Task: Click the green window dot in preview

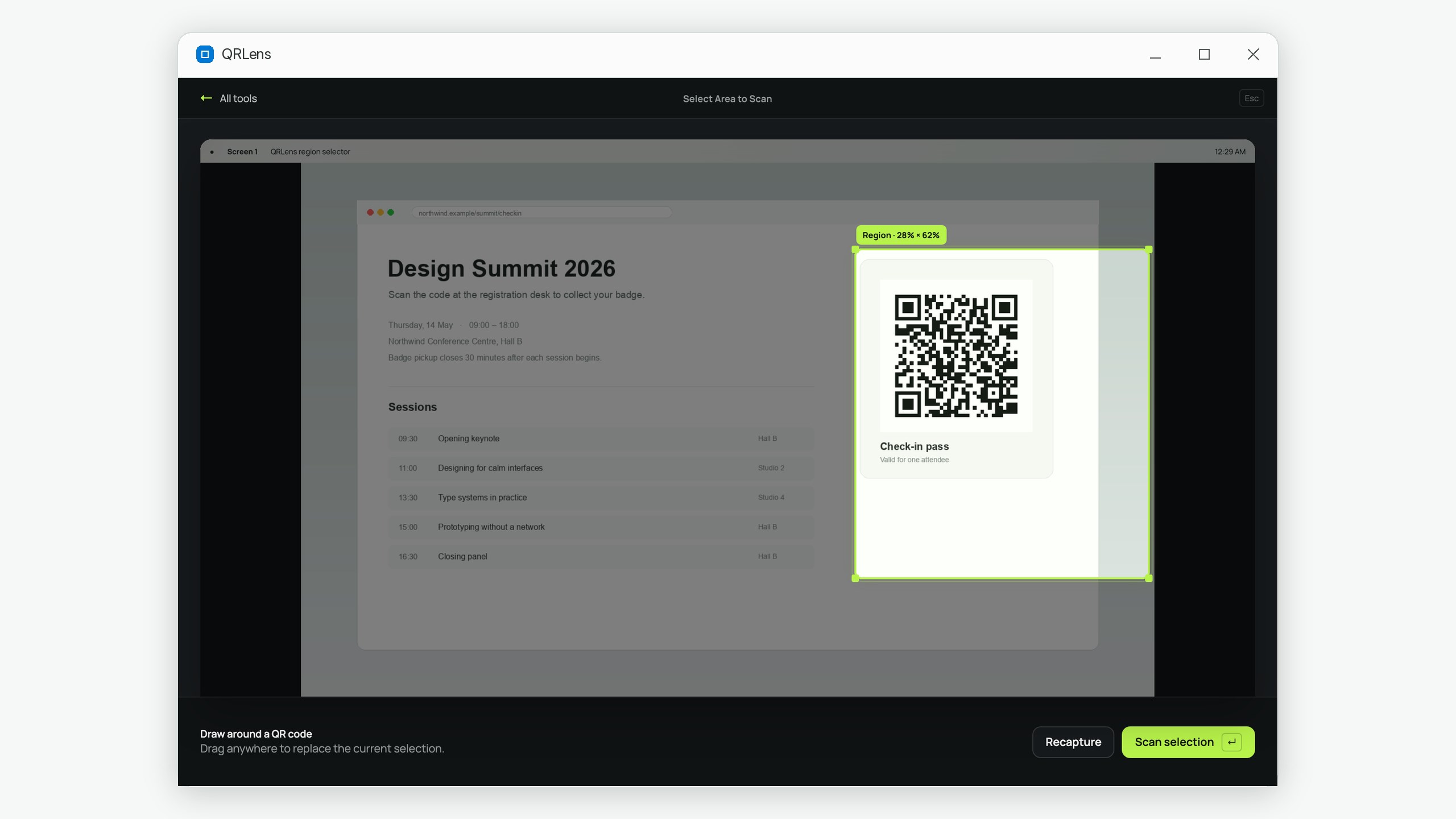Action: point(391,212)
